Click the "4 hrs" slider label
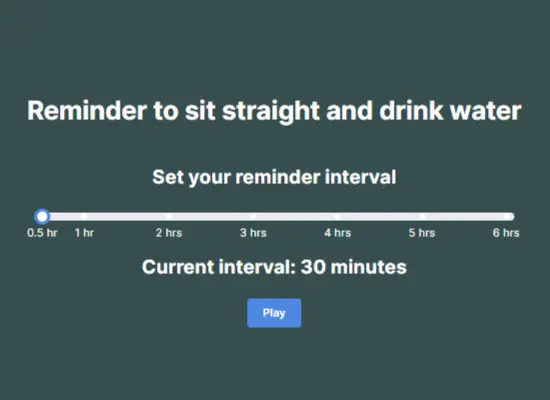This screenshot has width=550, height=400. [x=337, y=233]
